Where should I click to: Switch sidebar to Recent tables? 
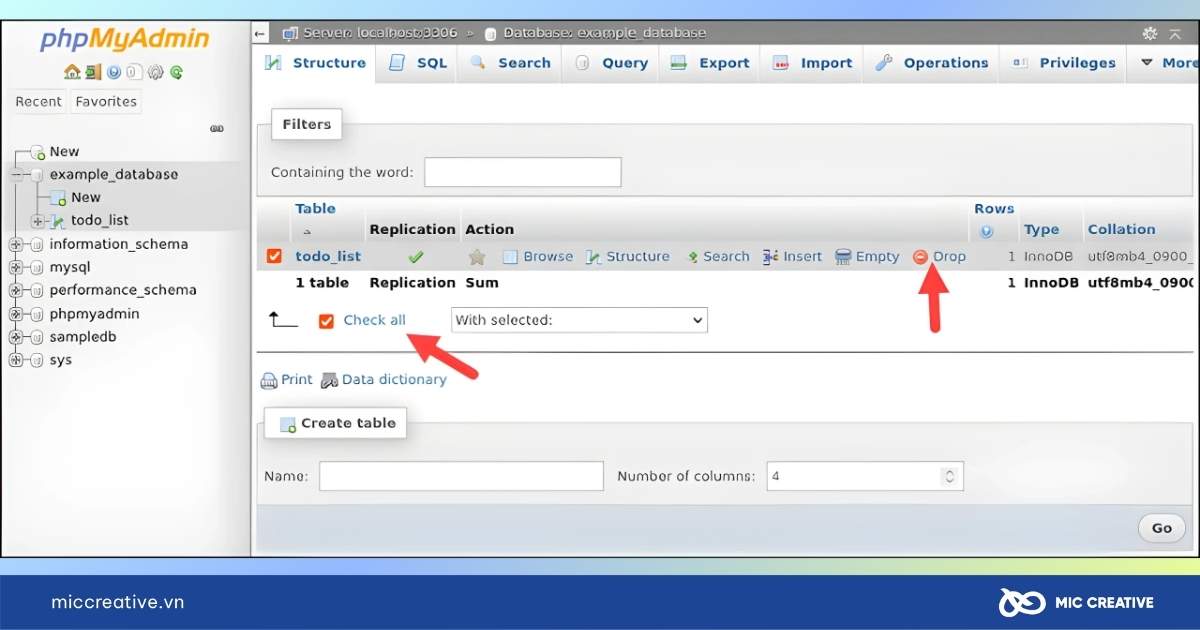39,101
